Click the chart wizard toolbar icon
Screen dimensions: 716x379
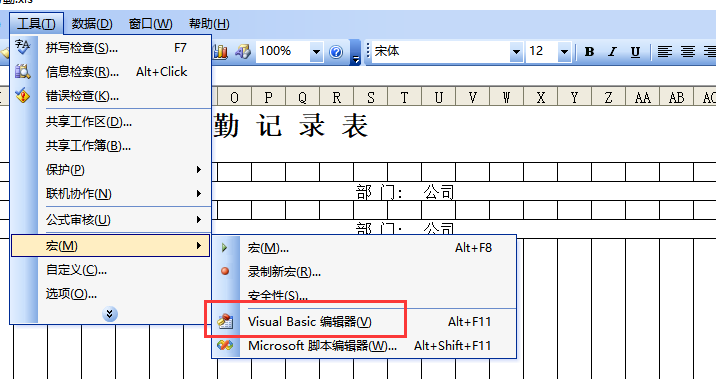point(221,52)
